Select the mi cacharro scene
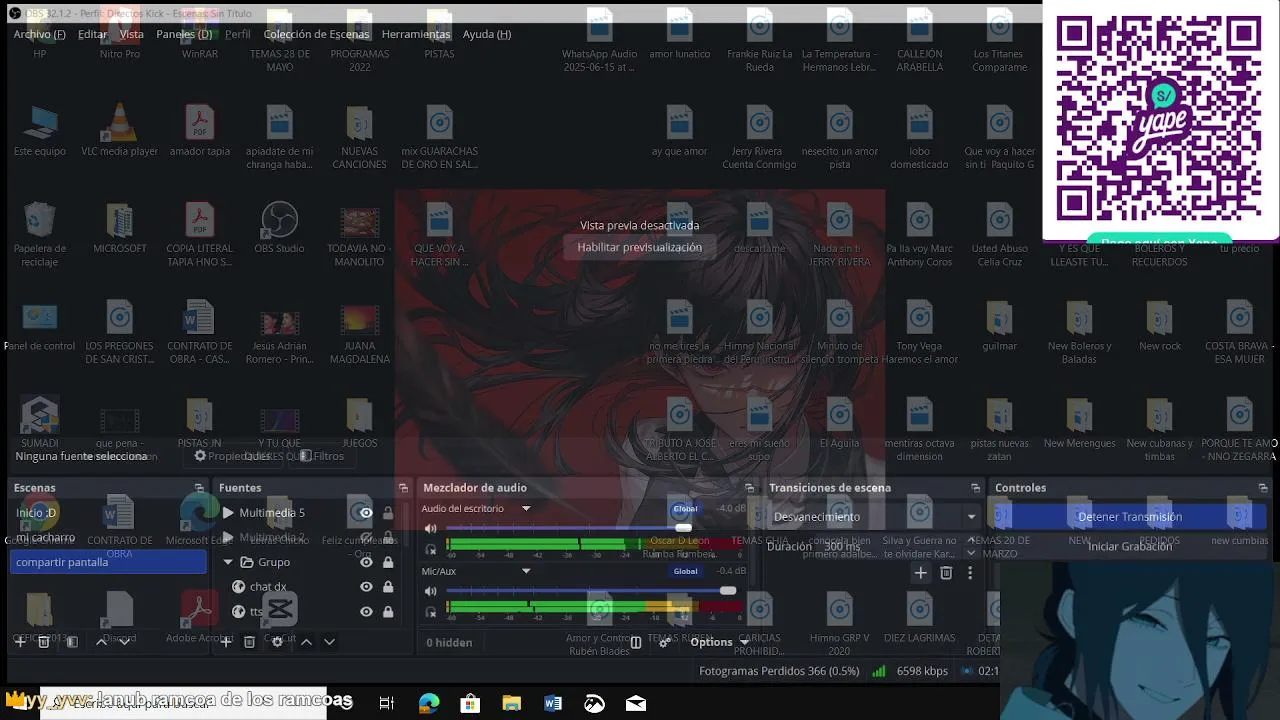 (x=107, y=538)
